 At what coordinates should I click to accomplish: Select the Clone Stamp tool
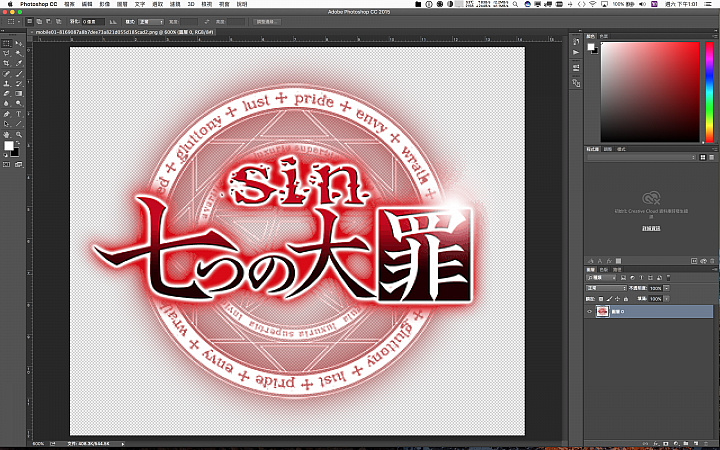(x=6, y=84)
